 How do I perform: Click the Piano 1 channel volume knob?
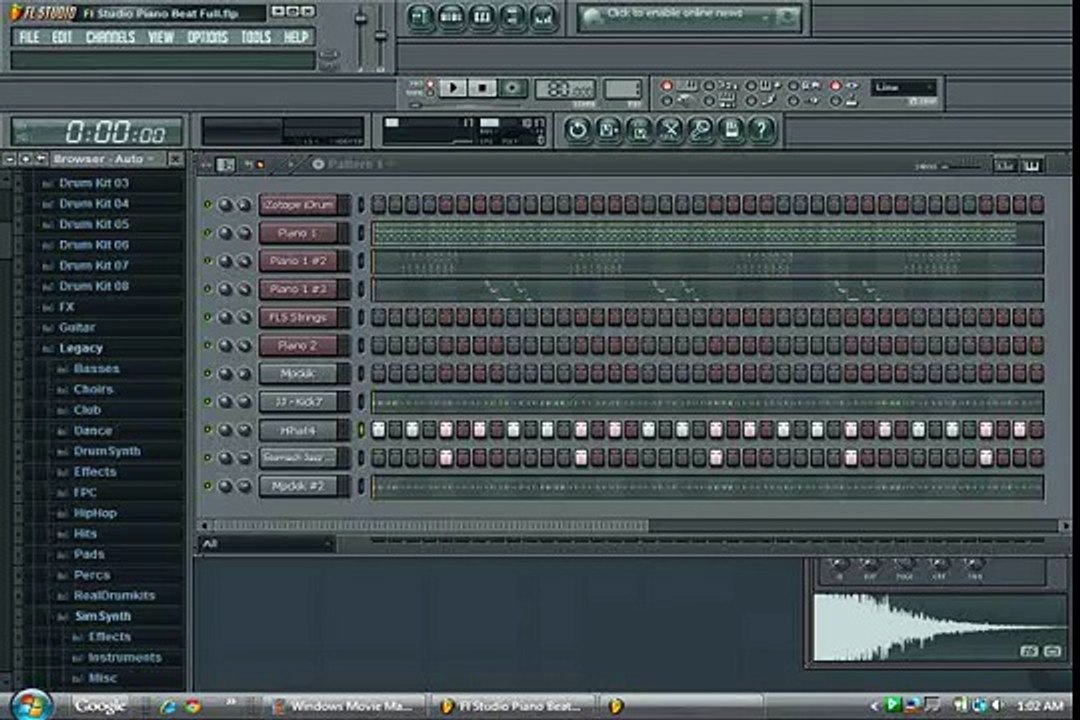(x=243, y=234)
